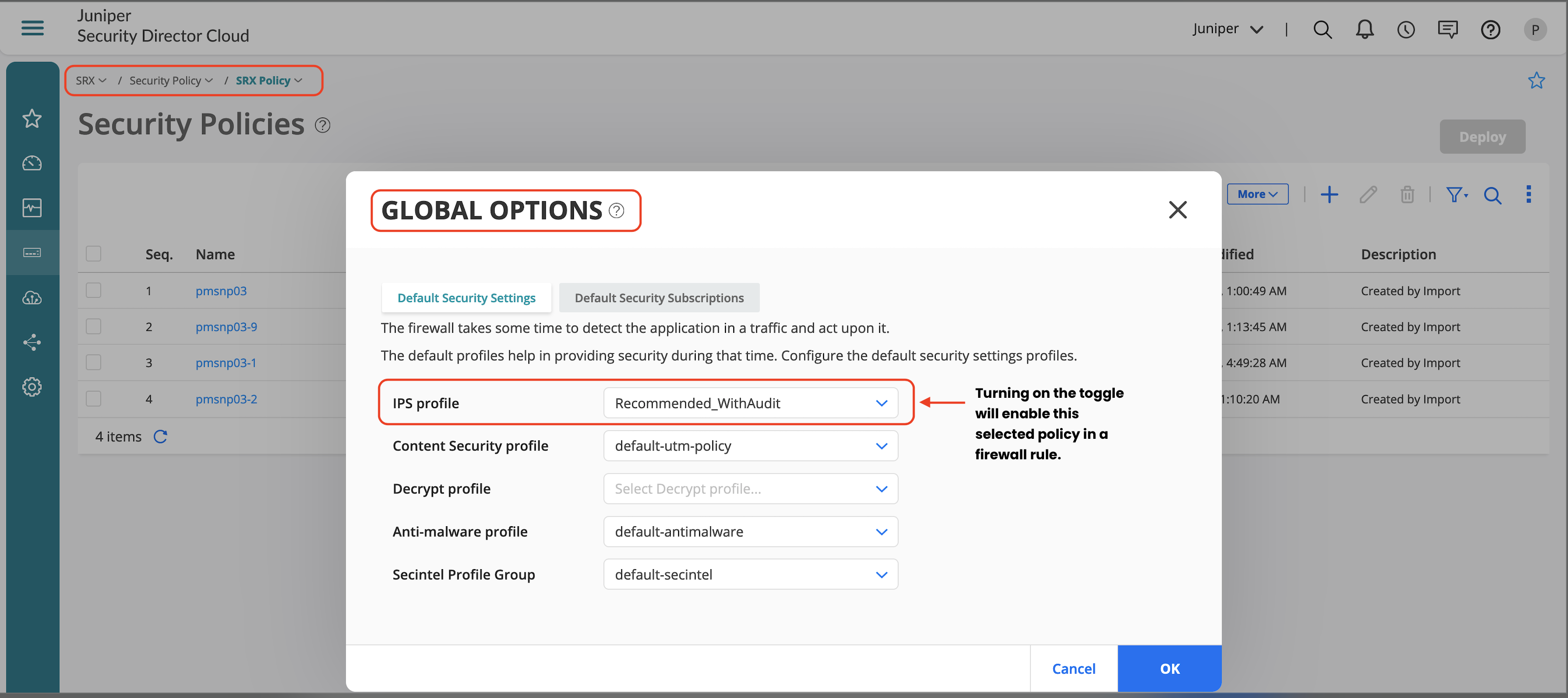Select the pmsnp03-9 row checkbox

tap(93, 327)
